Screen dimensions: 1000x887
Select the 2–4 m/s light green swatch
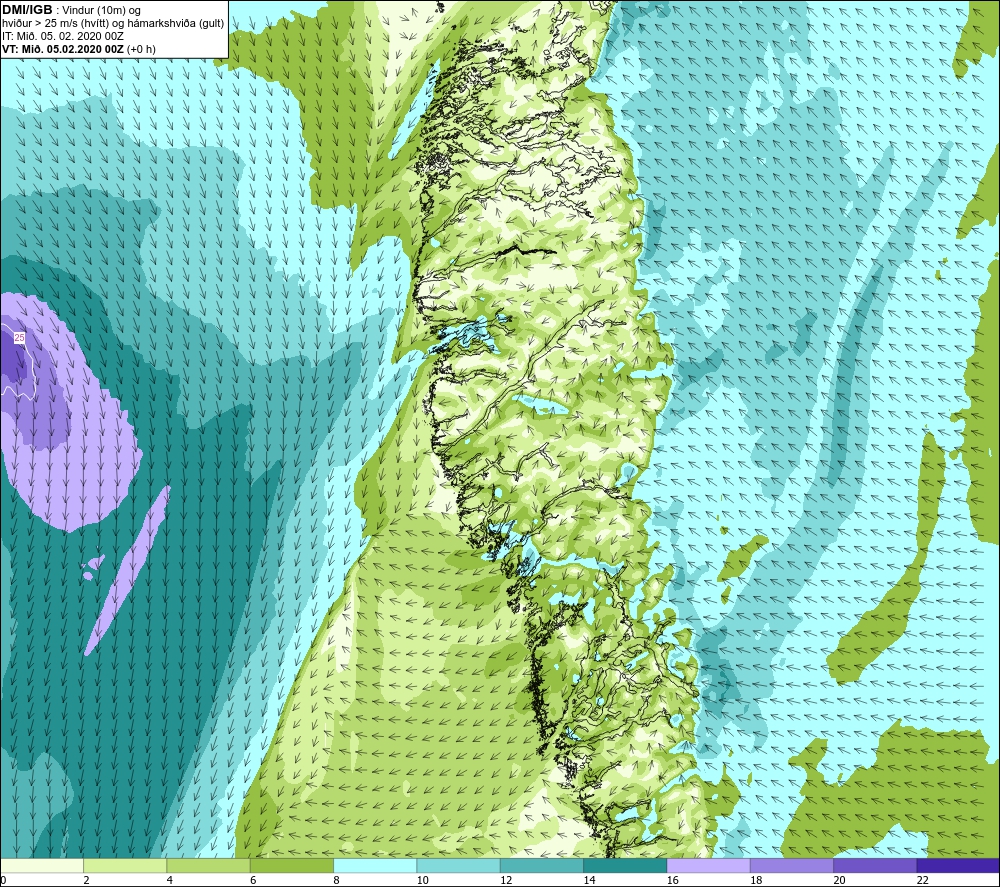coord(125,865)
